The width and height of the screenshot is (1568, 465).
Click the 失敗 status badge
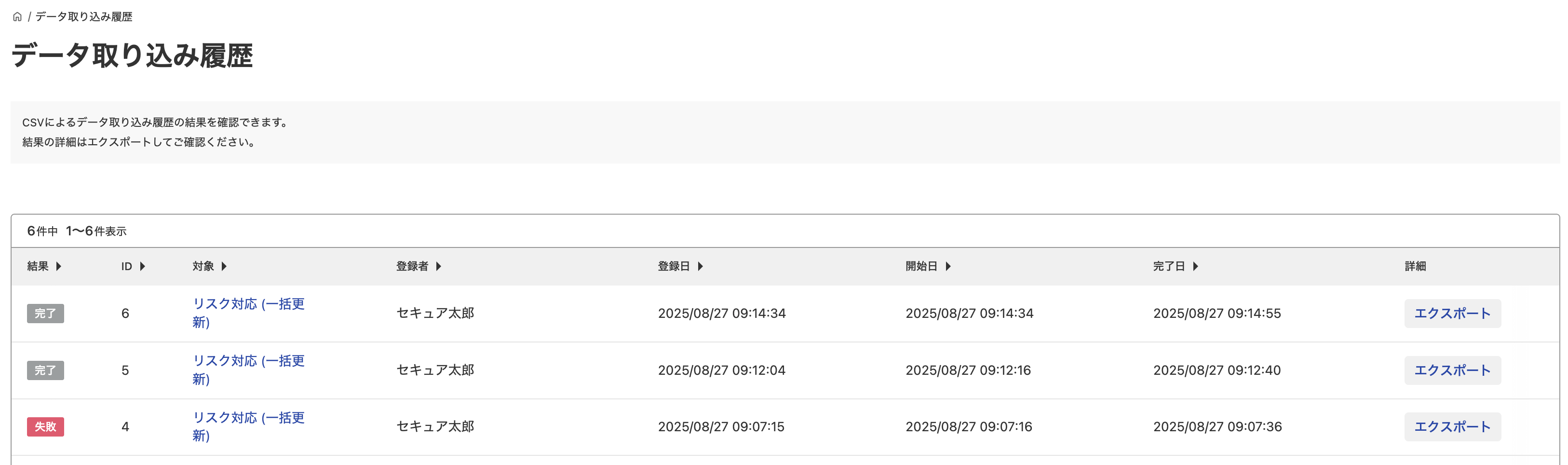click(x=45, y=427)
